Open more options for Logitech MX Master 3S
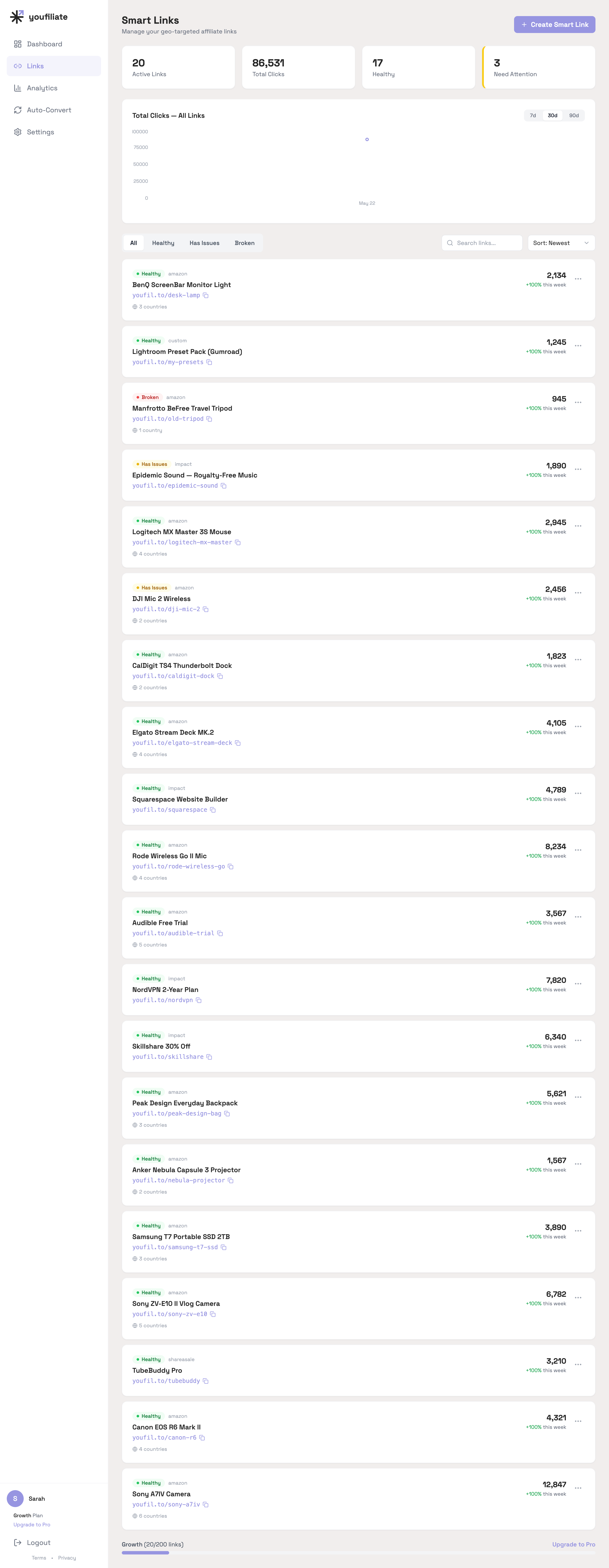Screen dimensions: 609x1568 point(578,526)
